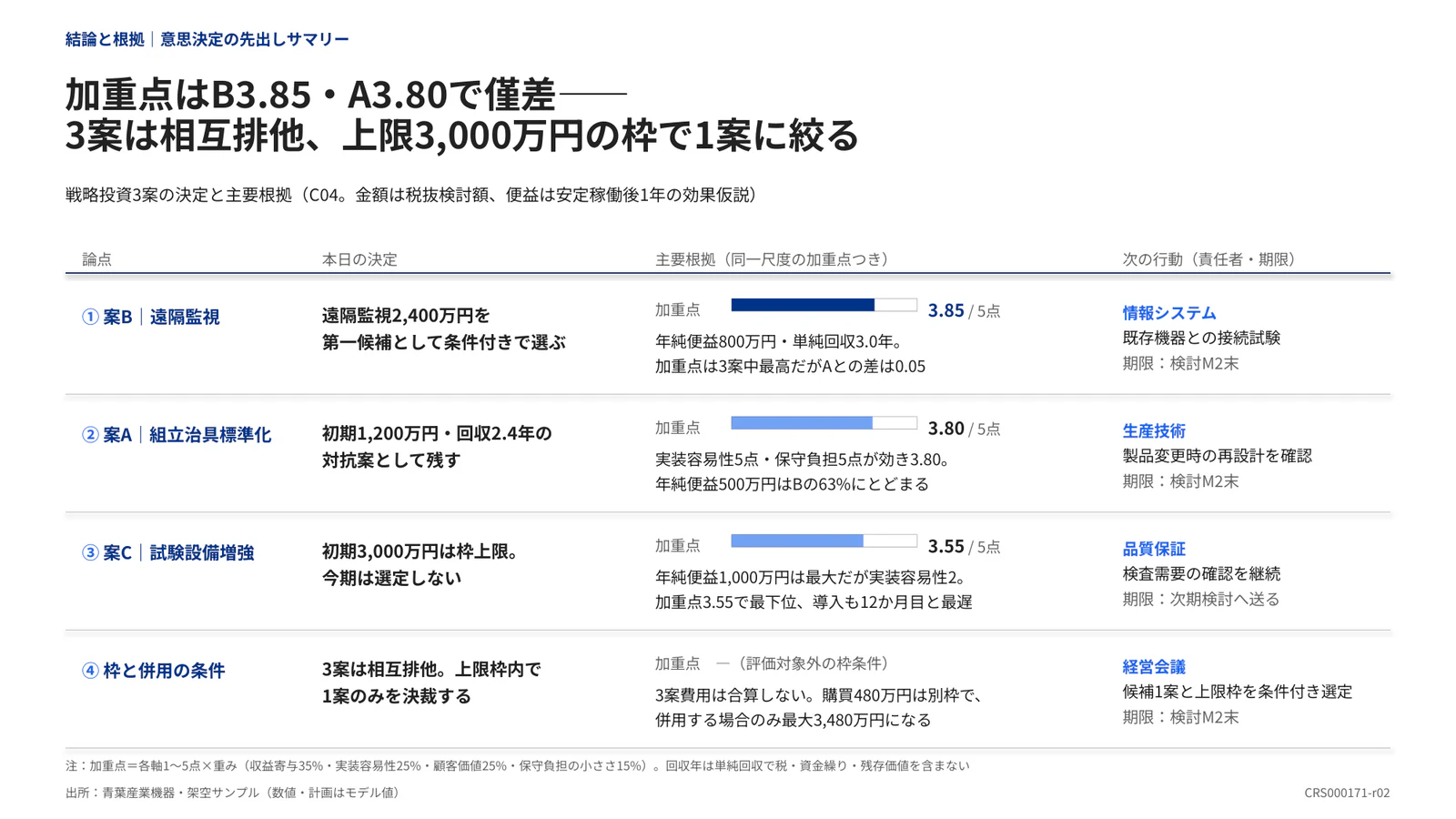Click action text 製品変更時の再設計を確認
The image size is (1456, 819).
(1218, 456)
